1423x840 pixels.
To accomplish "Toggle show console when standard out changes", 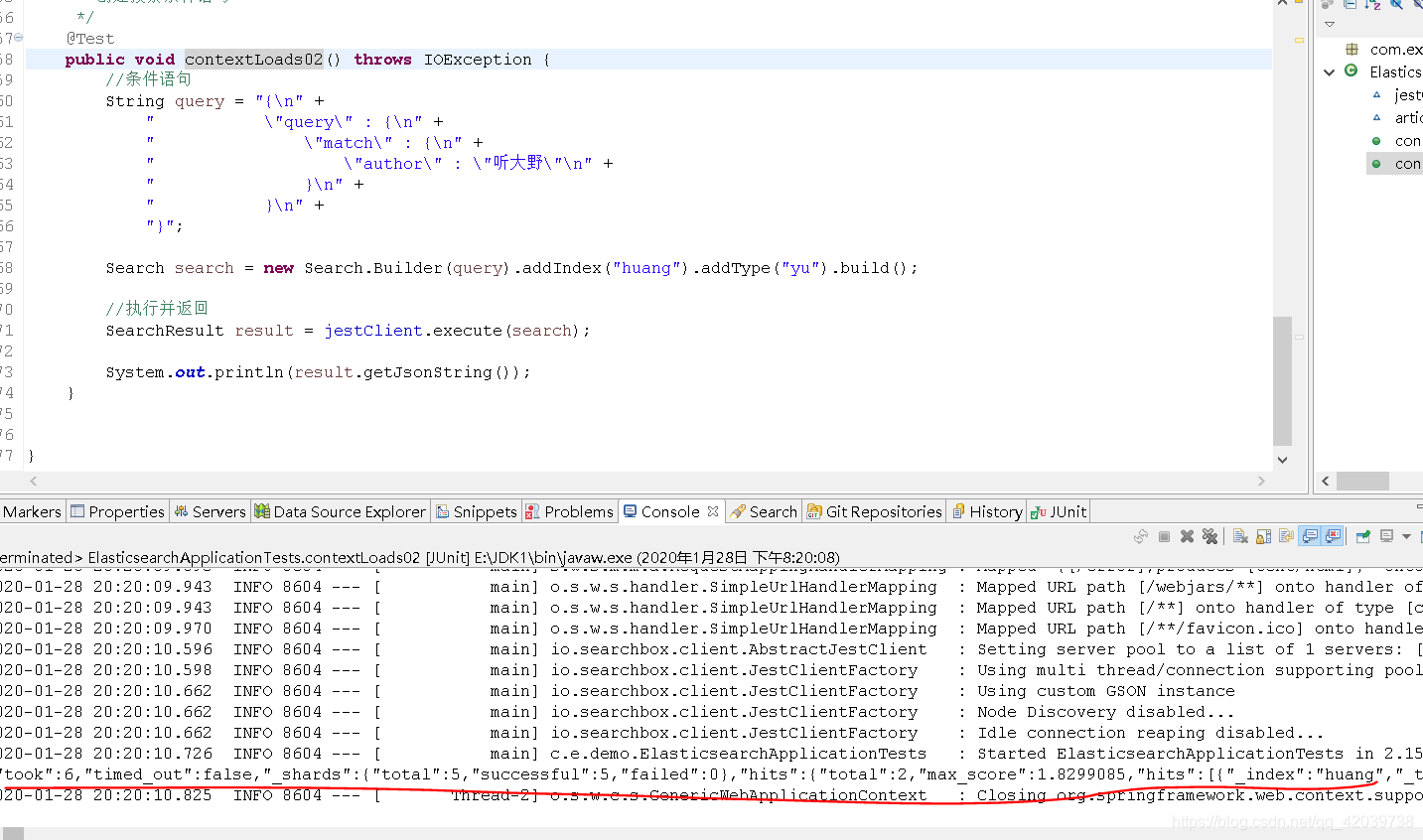I will [1310, 536].
